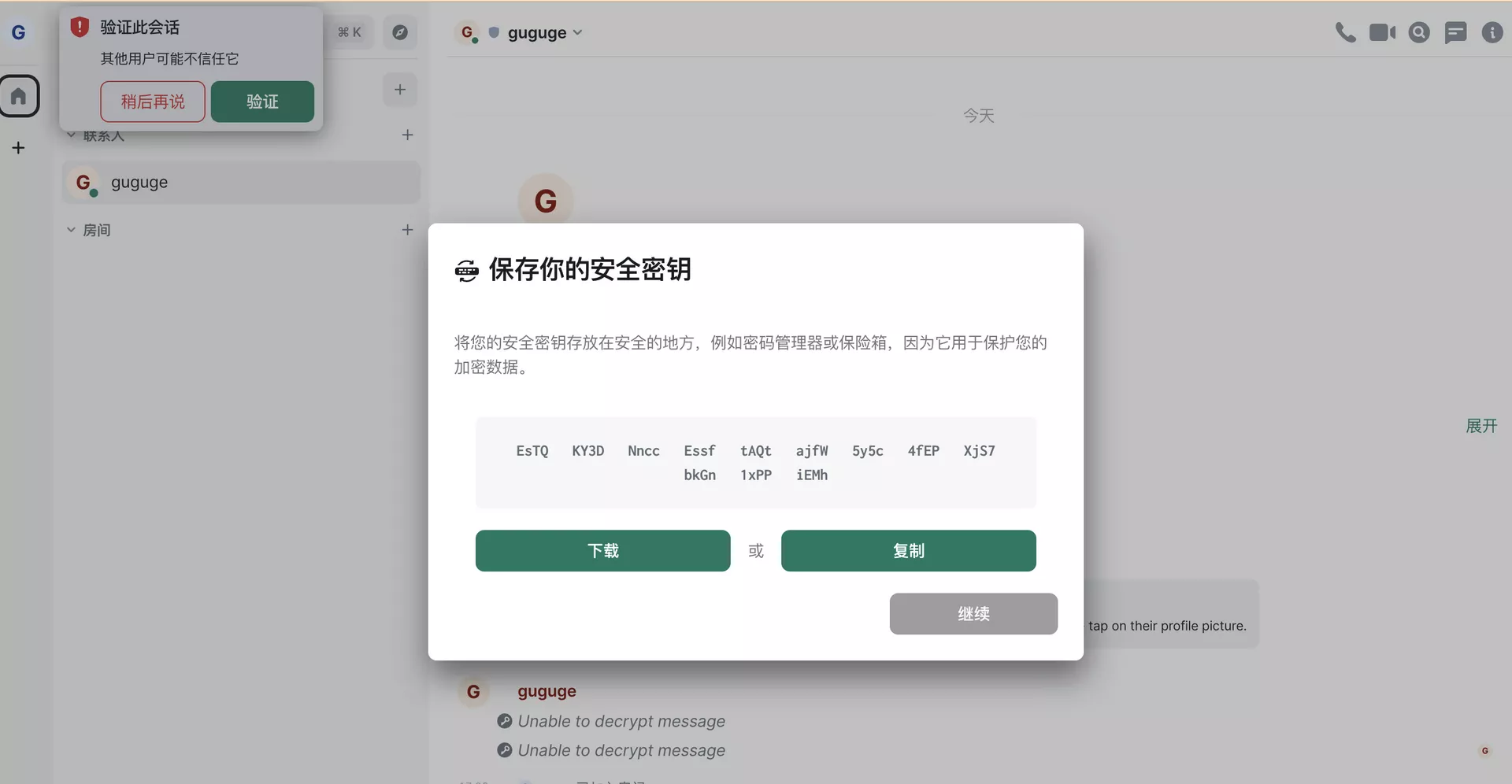Open the threads panel icon
The width and height of the screenshot is (1512, 784).
pos(1455,32)
